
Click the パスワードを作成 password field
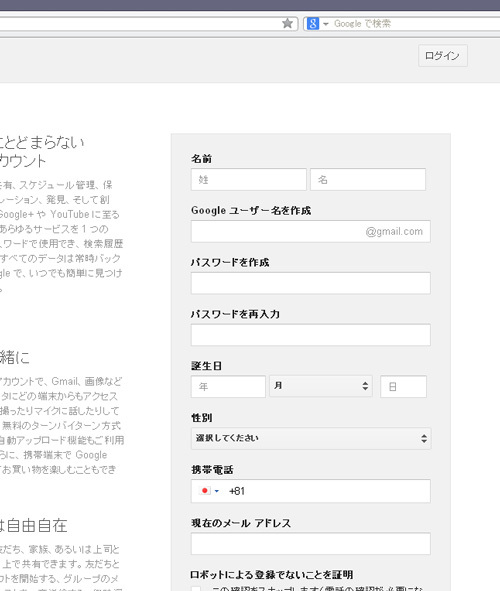tap(310, 283)
